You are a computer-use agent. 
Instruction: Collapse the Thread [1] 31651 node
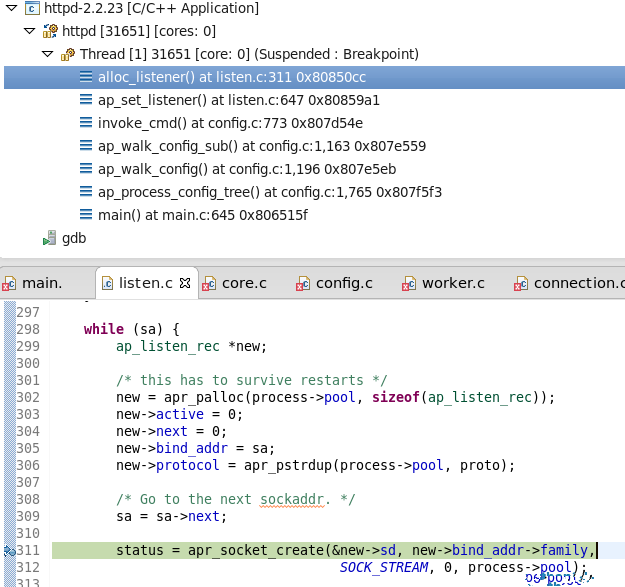[47, 54]
